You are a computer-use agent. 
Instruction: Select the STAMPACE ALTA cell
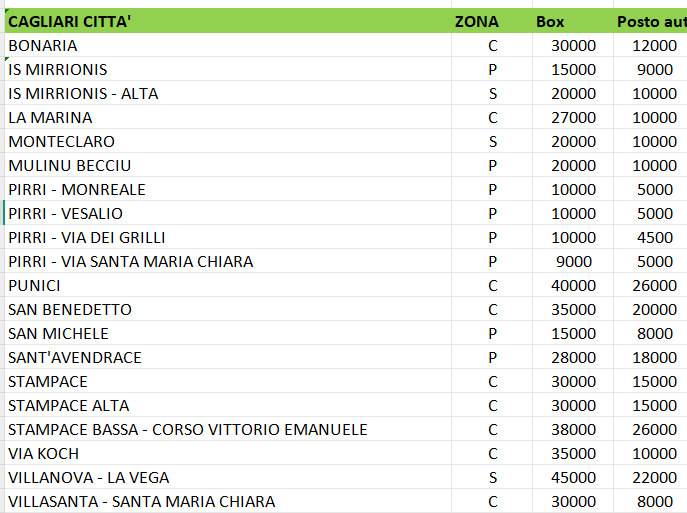tap(69, 405)
